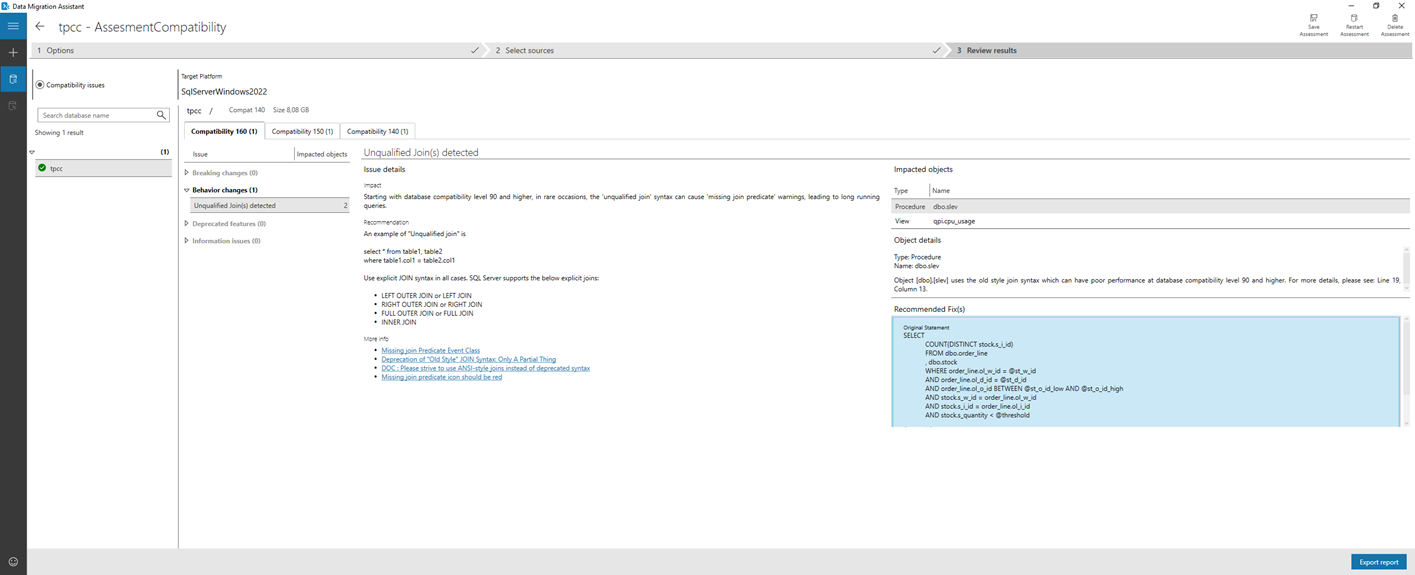Select Compatibility issues radio button
The width and height of the screenshot is (1415, 575).
click(40, 85)
